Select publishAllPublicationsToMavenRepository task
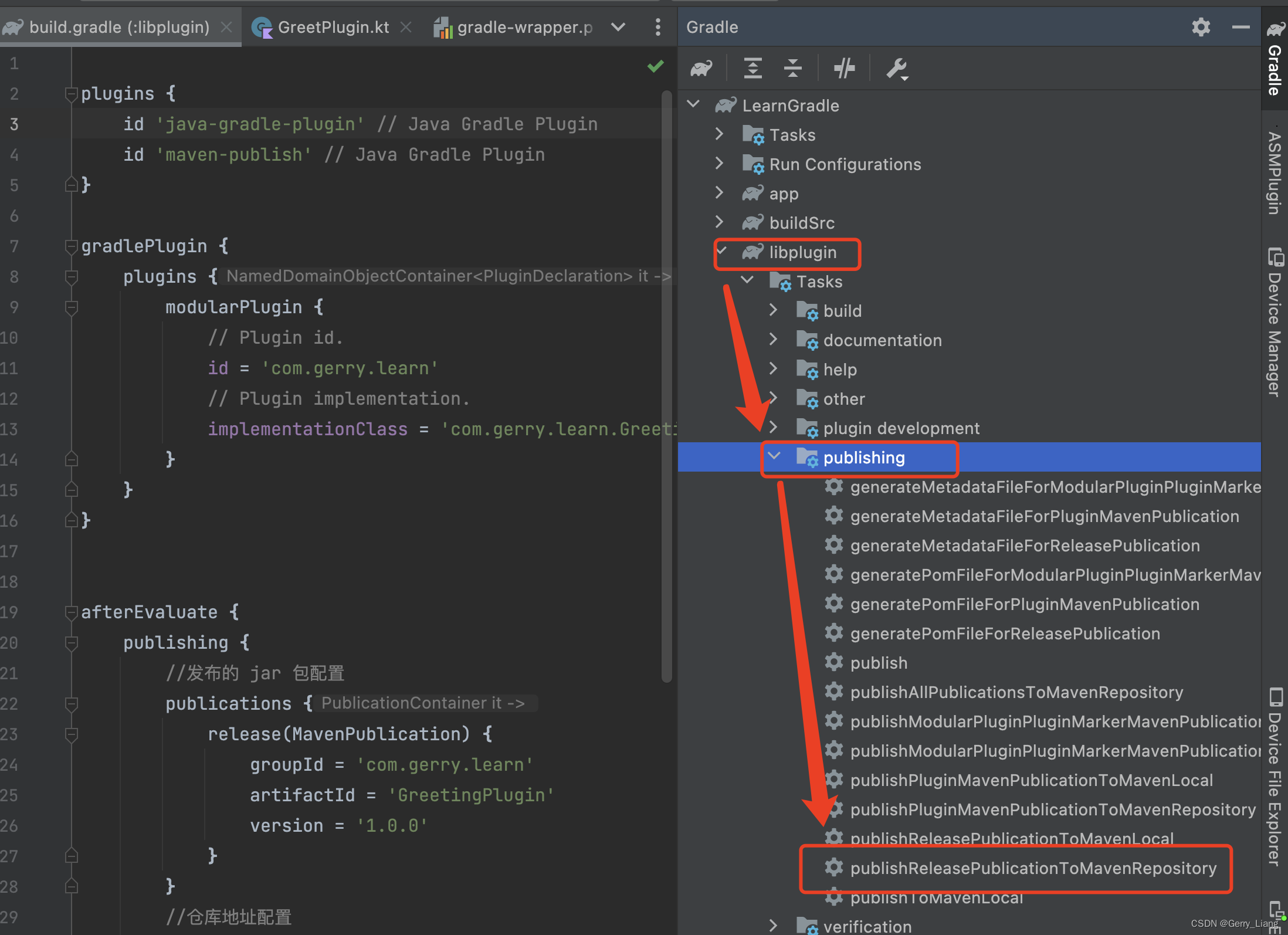 [x=1016, y=692]
